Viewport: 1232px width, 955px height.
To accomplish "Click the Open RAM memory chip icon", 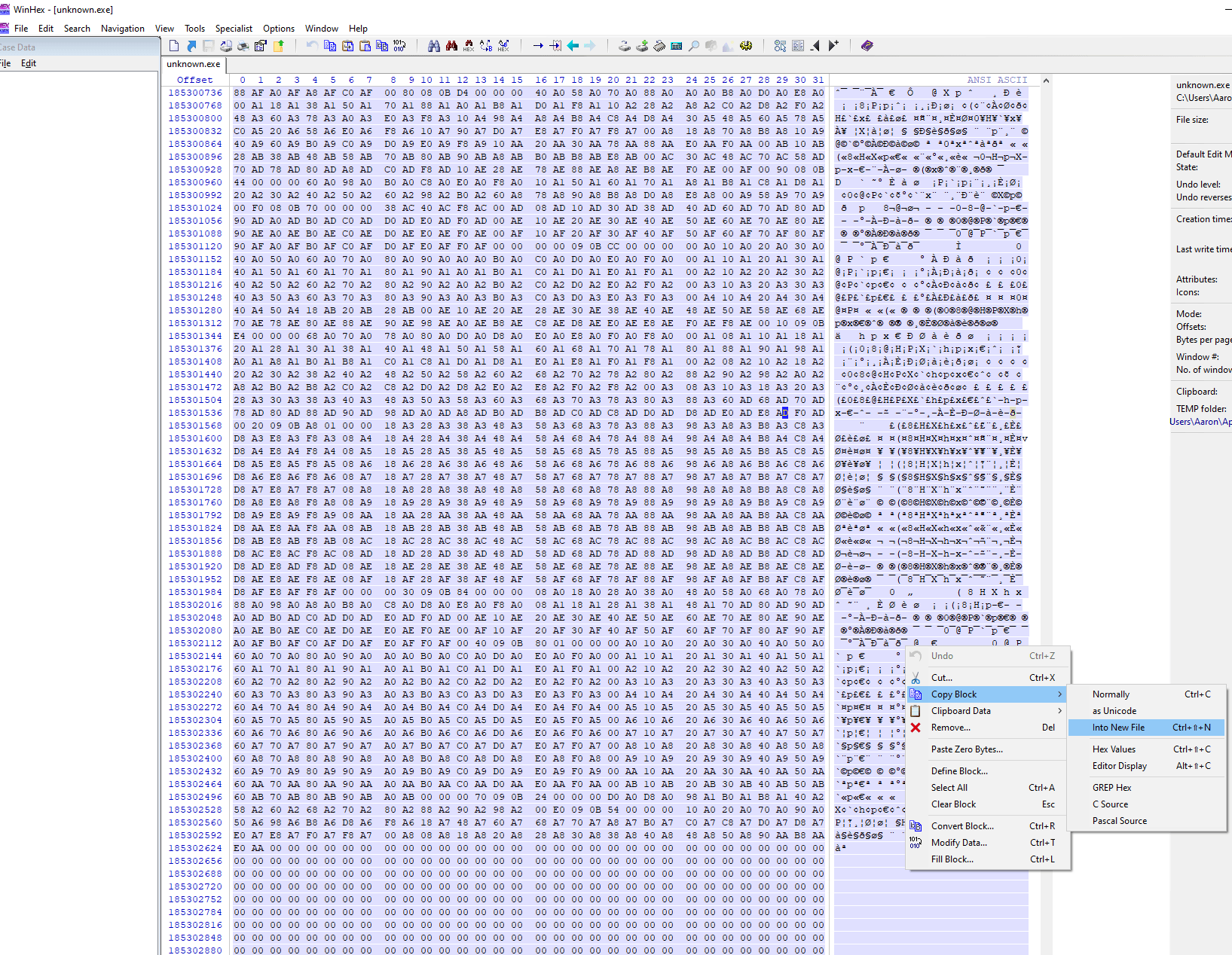I will (x=659, y=46).
